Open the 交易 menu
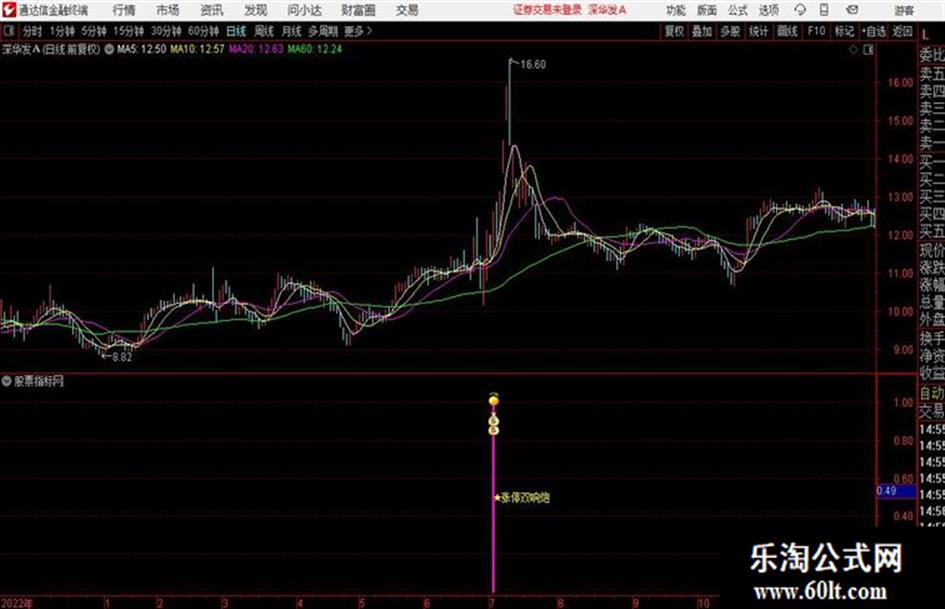945x609 pixels. pos(407,10)
